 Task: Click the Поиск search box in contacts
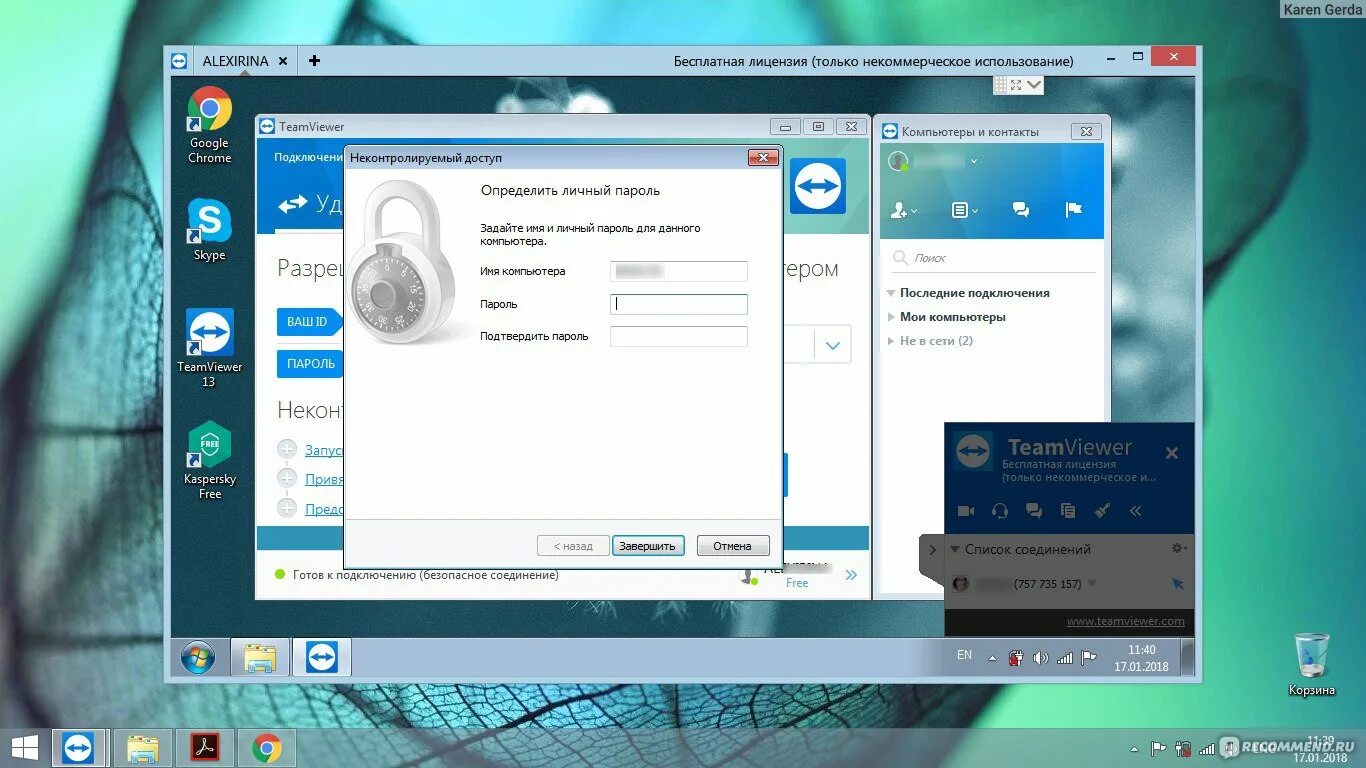(x=993, y=258)
